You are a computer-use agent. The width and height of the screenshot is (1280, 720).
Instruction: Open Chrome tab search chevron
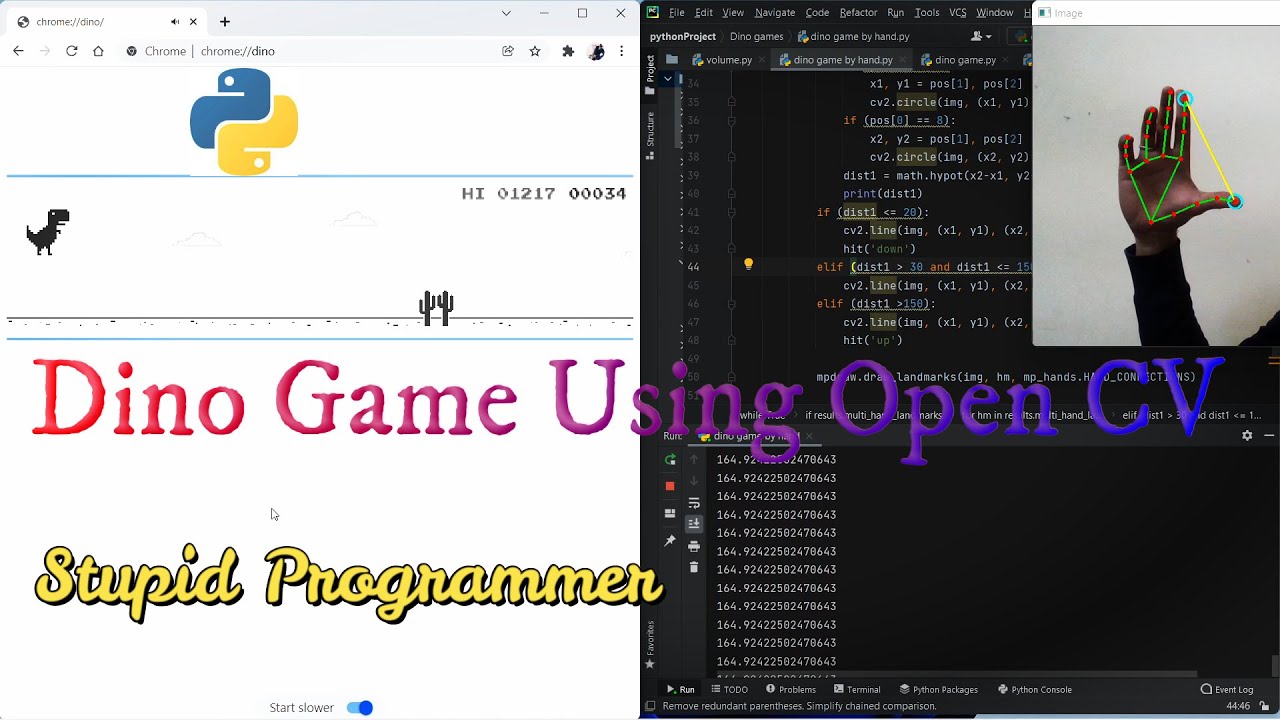tap(506, 13)
